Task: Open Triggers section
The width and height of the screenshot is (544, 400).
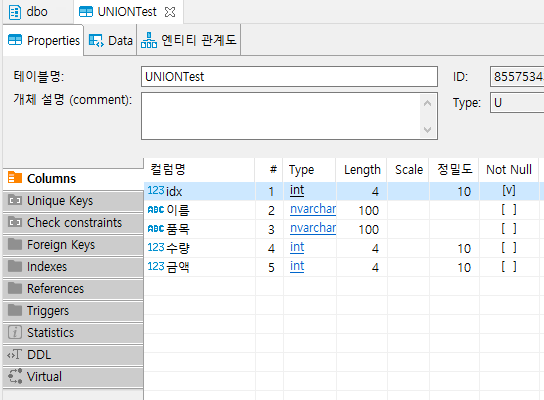Action: (x=73, y=310)
